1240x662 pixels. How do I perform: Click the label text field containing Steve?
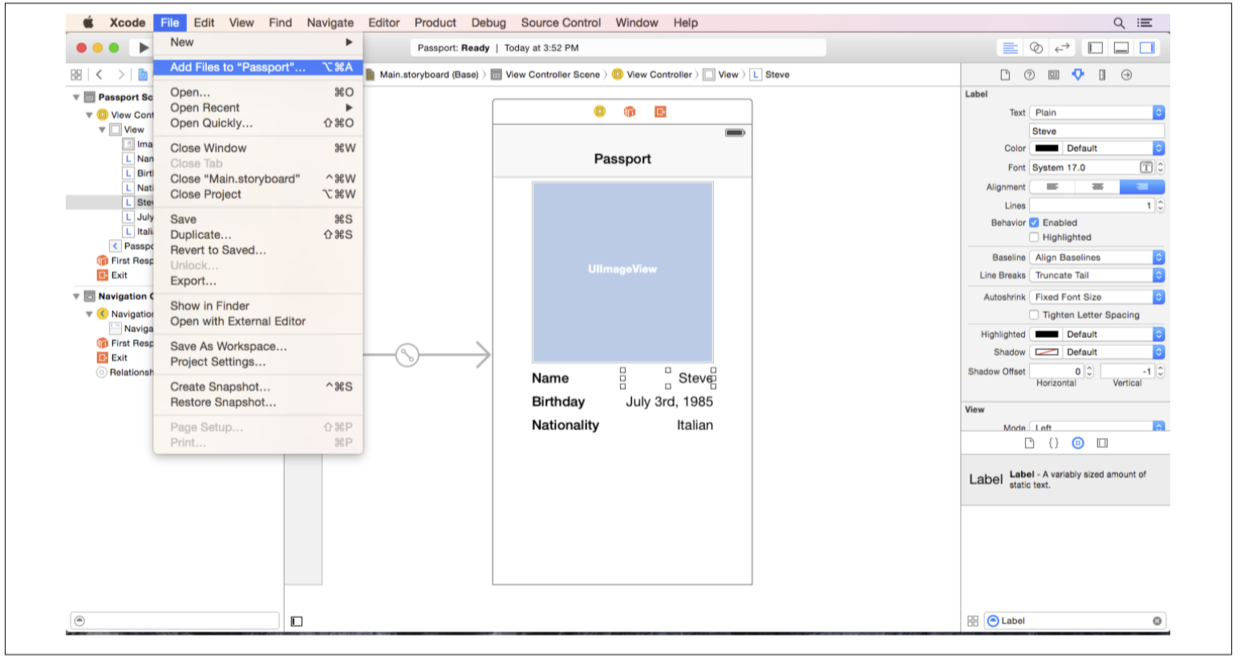1096,131
